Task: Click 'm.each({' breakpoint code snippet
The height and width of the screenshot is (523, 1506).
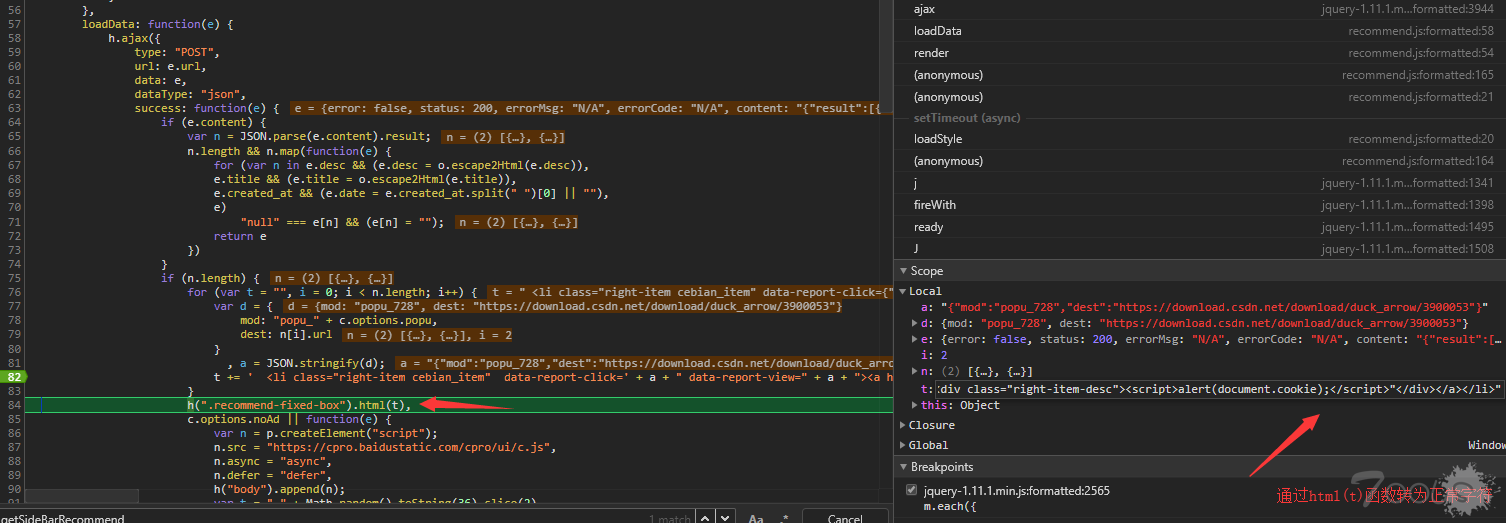Action: point(949,508)
